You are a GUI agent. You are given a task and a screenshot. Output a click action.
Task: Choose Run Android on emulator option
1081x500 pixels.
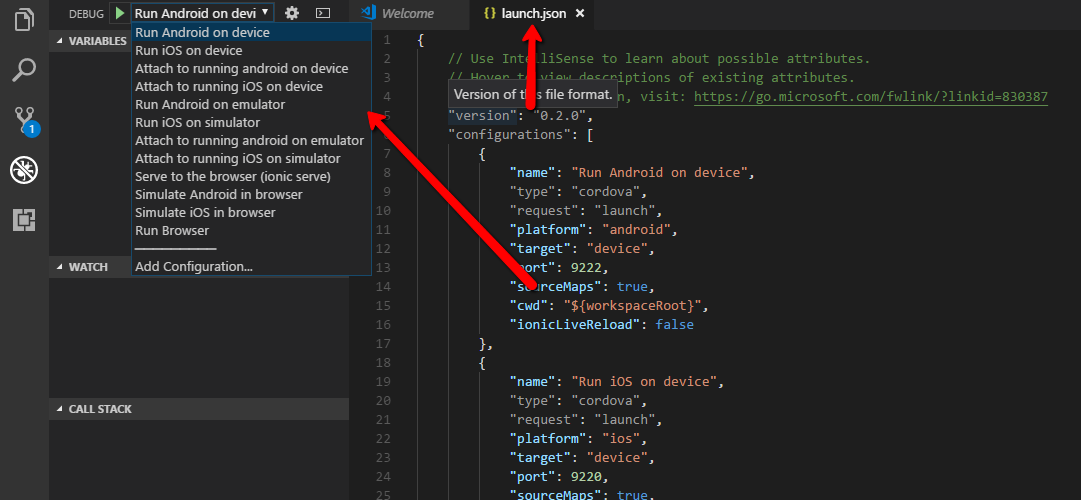click(x=210, y=105)
